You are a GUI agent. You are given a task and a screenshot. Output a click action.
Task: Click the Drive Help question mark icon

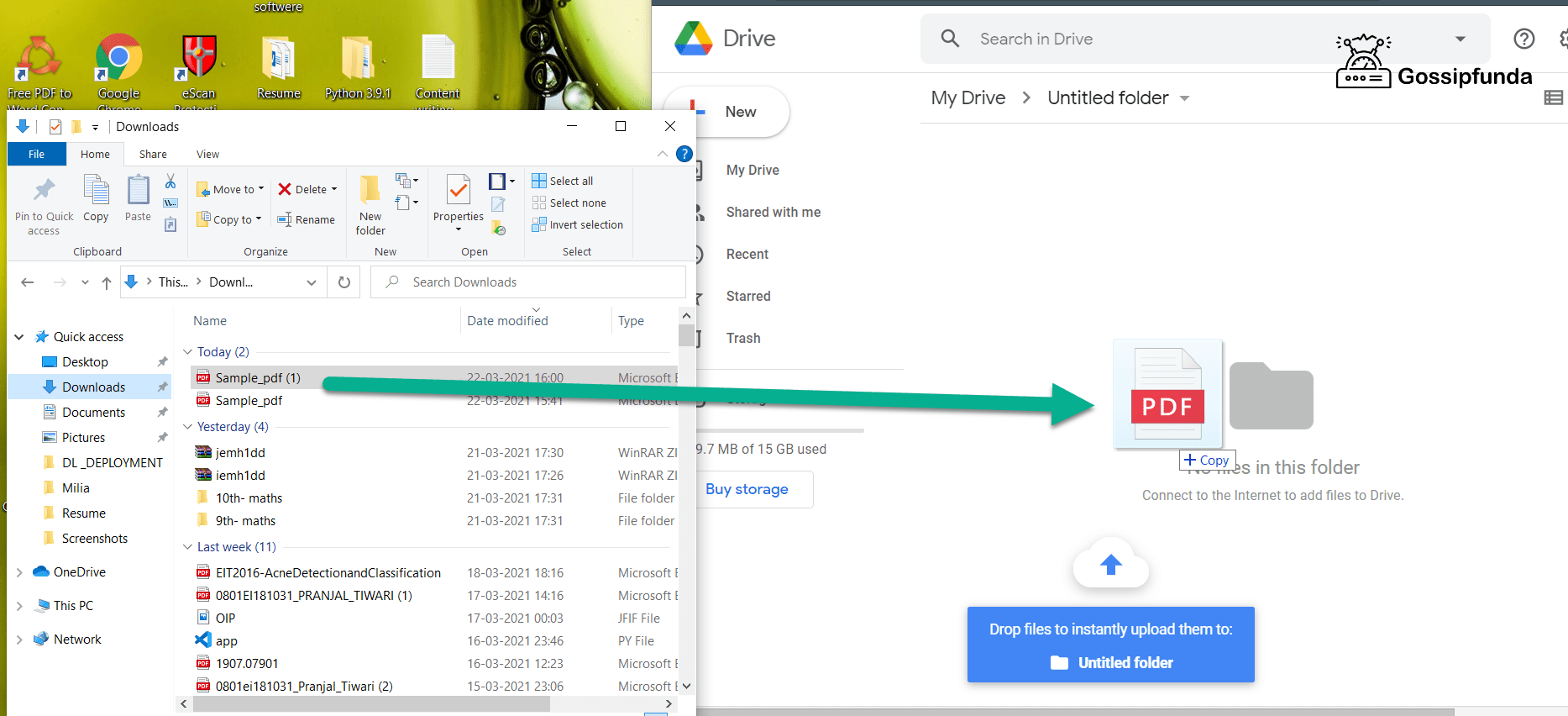(1524, 39)
